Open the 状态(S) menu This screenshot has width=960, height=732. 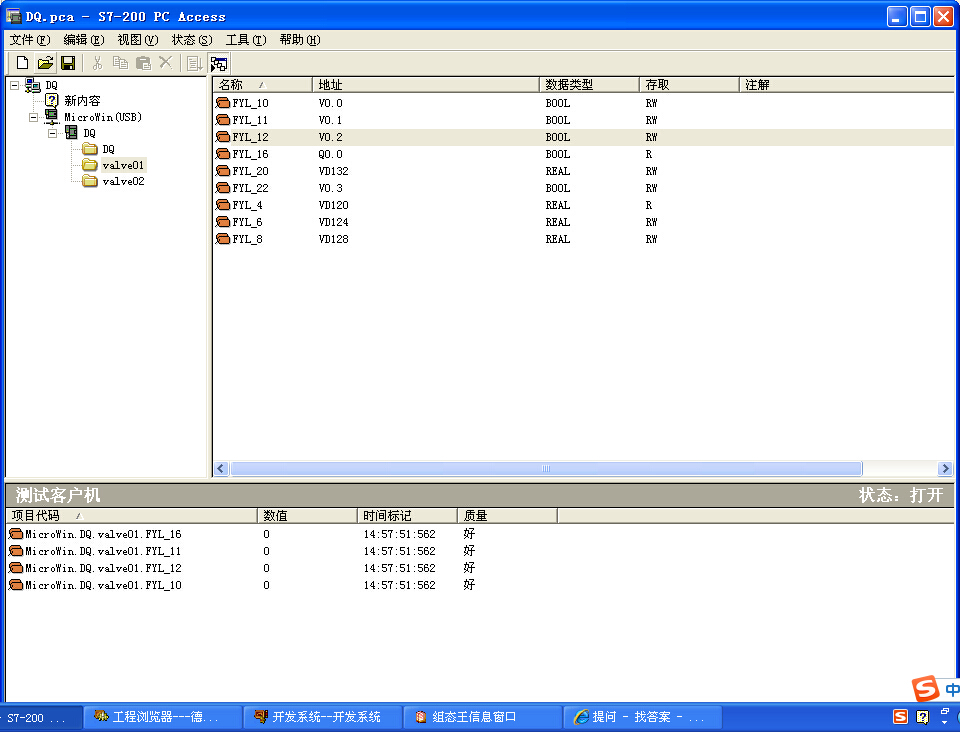192,40
